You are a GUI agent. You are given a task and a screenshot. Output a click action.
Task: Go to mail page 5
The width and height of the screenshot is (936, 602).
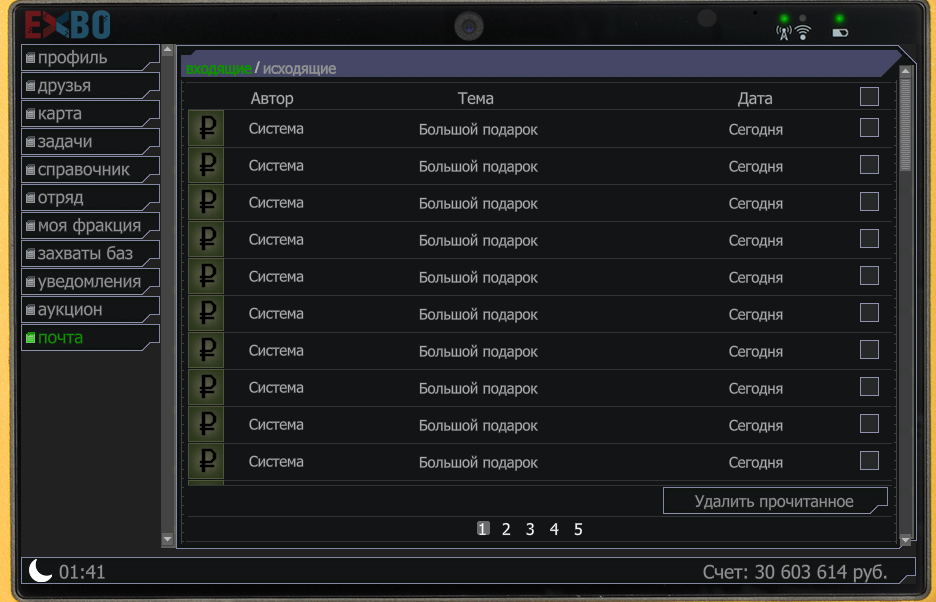click(x=578, y=529)
